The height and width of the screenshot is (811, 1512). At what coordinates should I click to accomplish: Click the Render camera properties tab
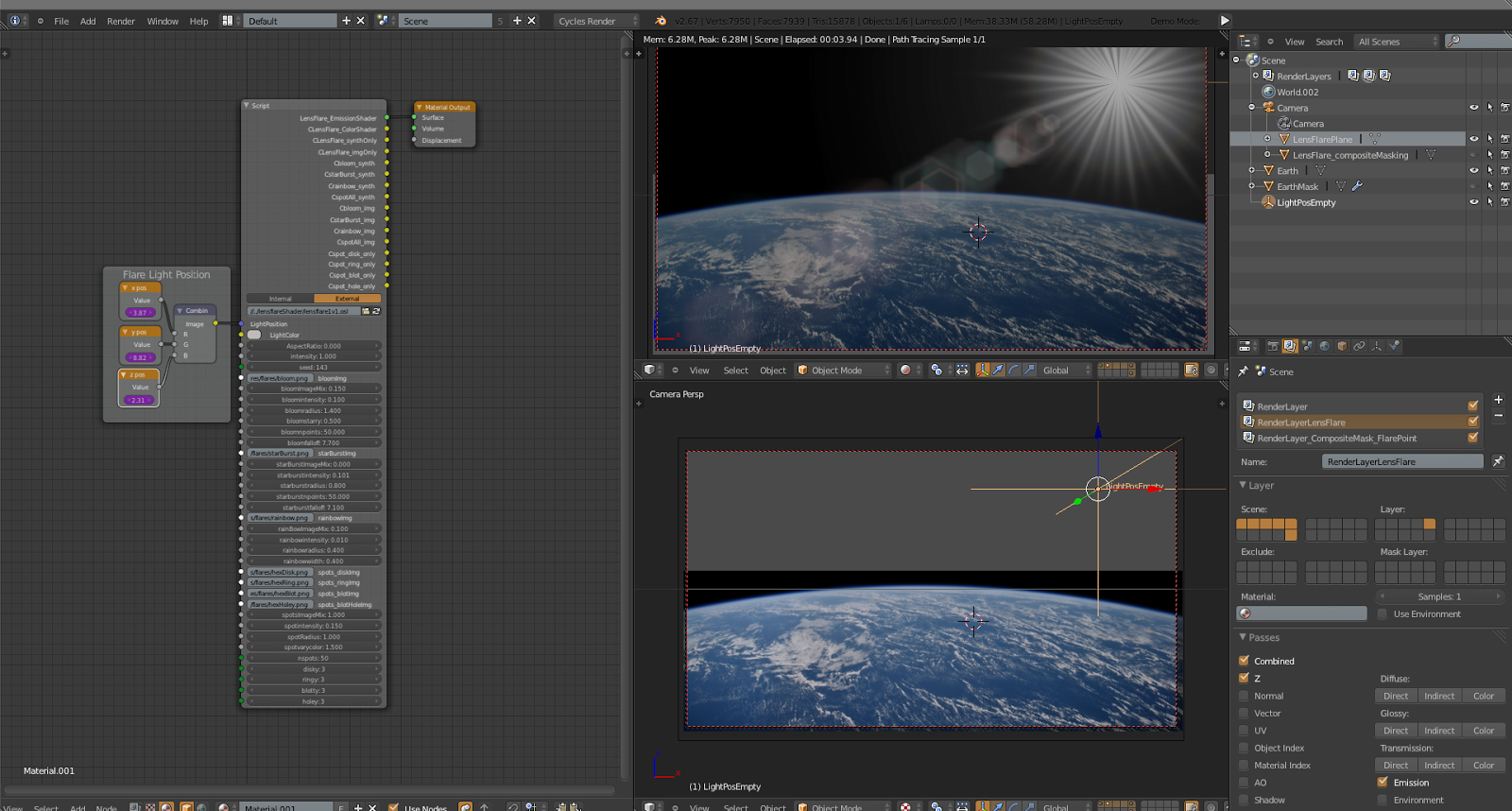click(1273, 346)
